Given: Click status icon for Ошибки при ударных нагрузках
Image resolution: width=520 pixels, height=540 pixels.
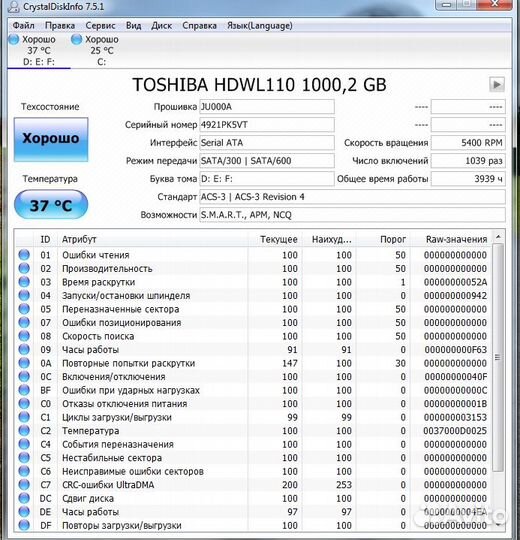Looking at the screenshot, I should coord(24,390).
